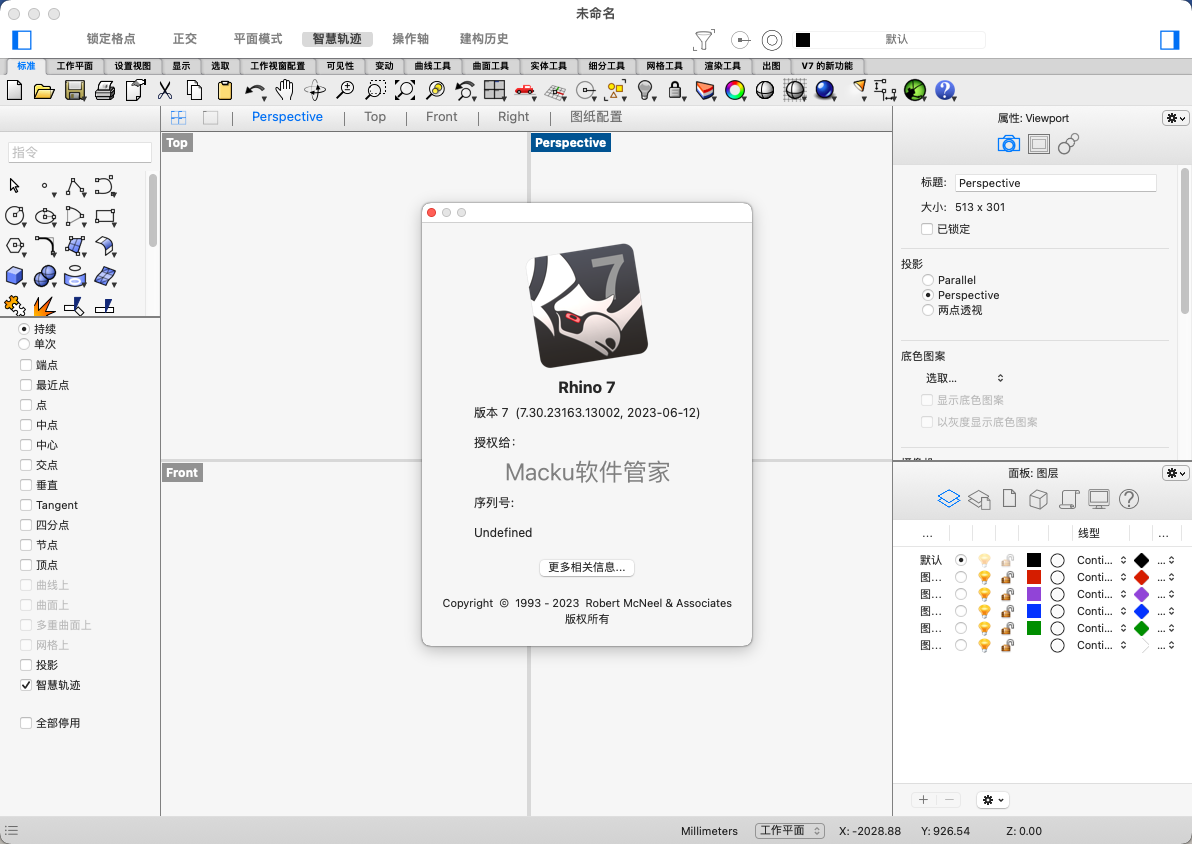1192x844 pixels.
Task: Select the 单次 radio button
Action: tap(24, 344)
